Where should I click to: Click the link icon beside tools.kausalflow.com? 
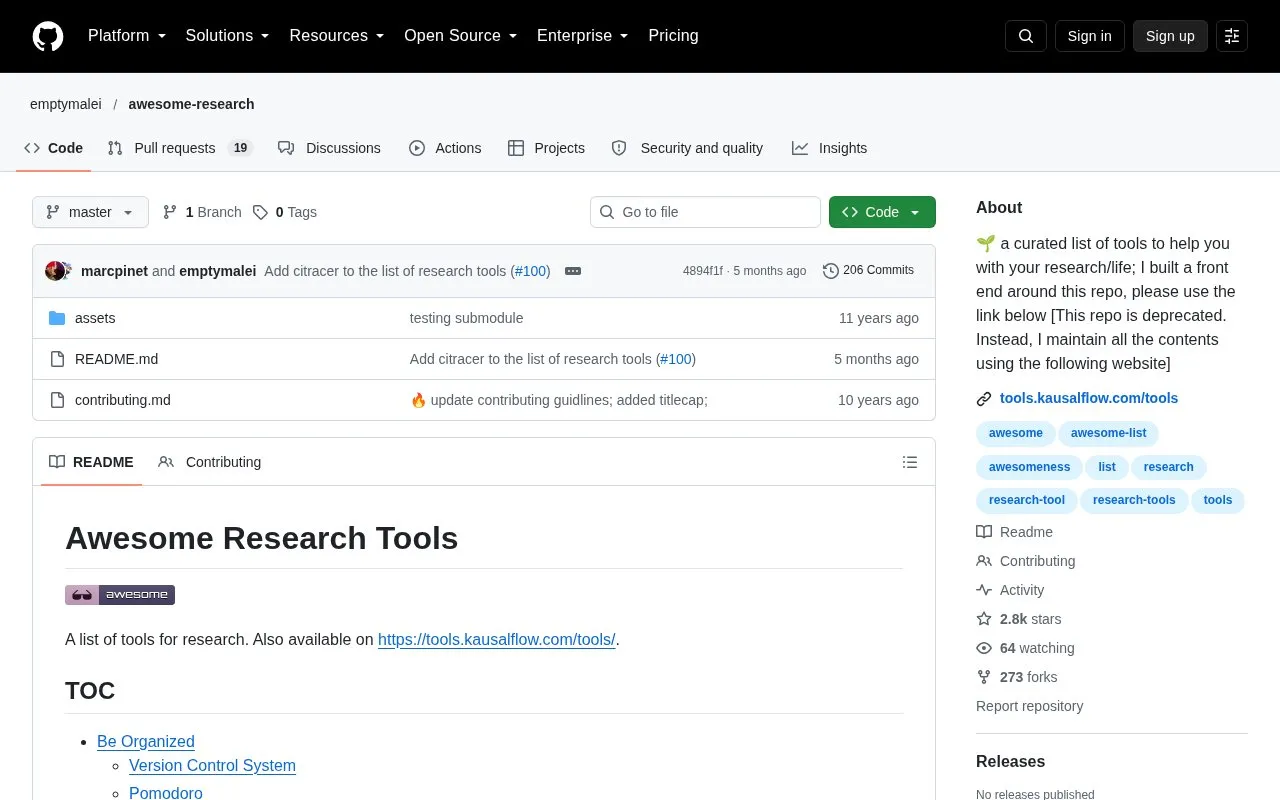point(984,399)
